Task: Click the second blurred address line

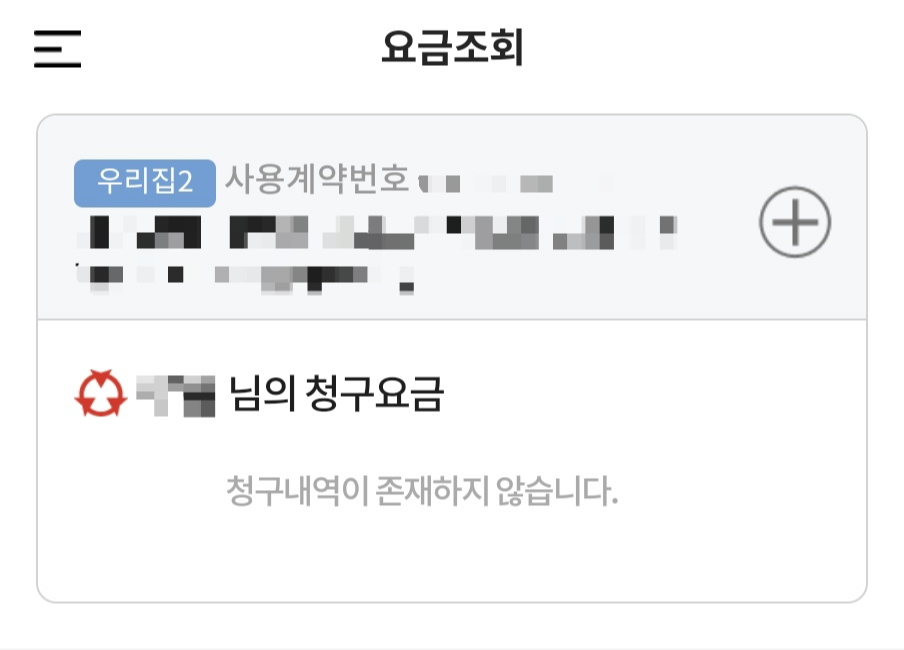Action: 245,279
